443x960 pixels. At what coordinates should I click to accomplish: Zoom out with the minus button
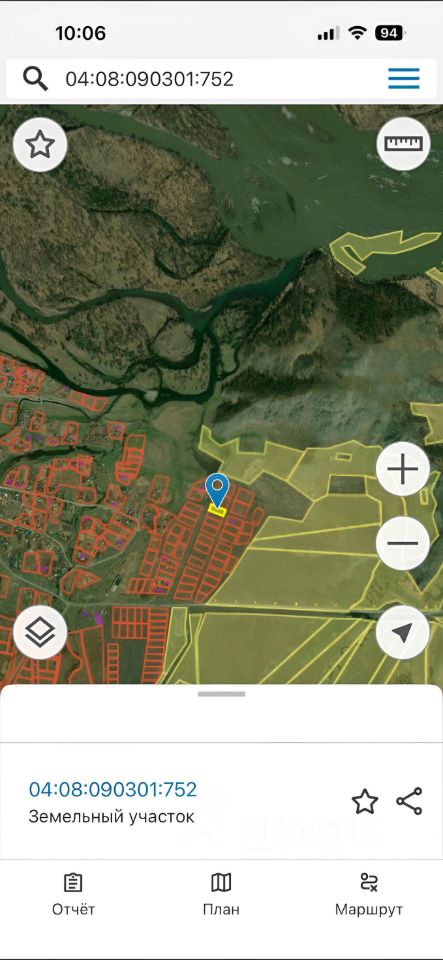[403, 543]
